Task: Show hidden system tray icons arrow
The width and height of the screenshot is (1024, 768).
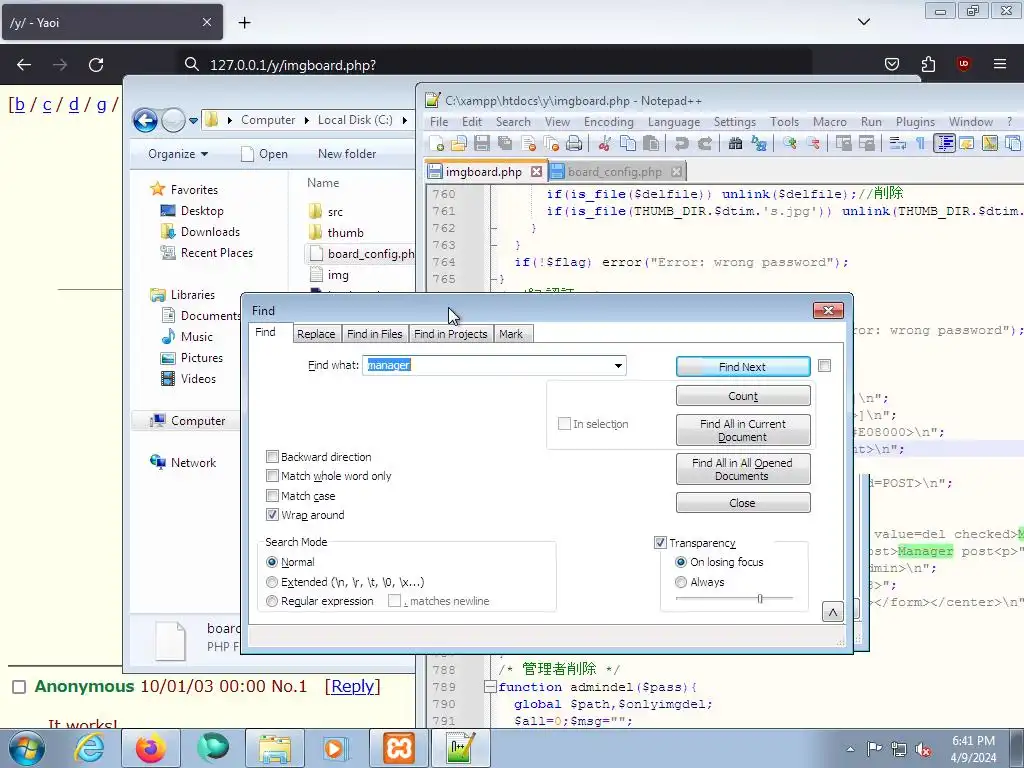Action: [x=850, y=749]
